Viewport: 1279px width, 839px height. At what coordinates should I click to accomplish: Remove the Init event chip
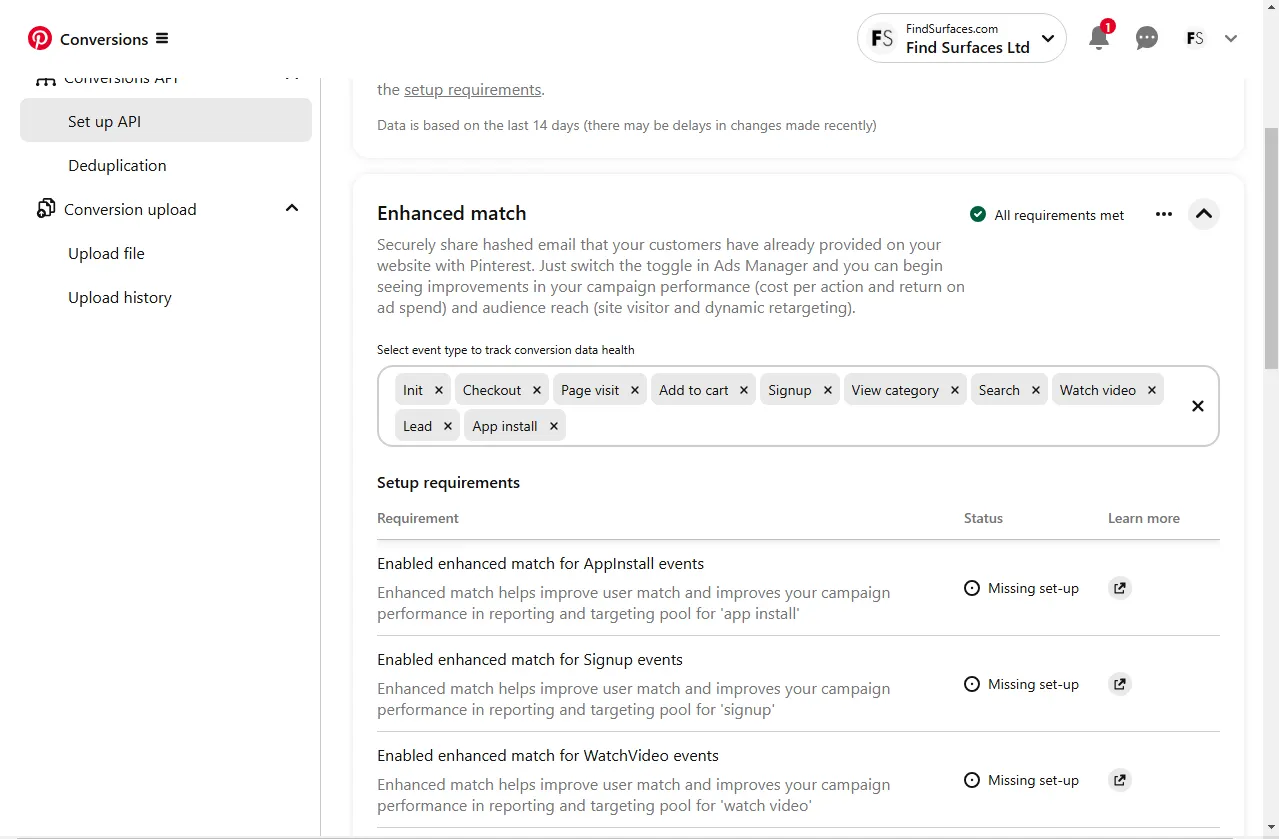(439, 390)
